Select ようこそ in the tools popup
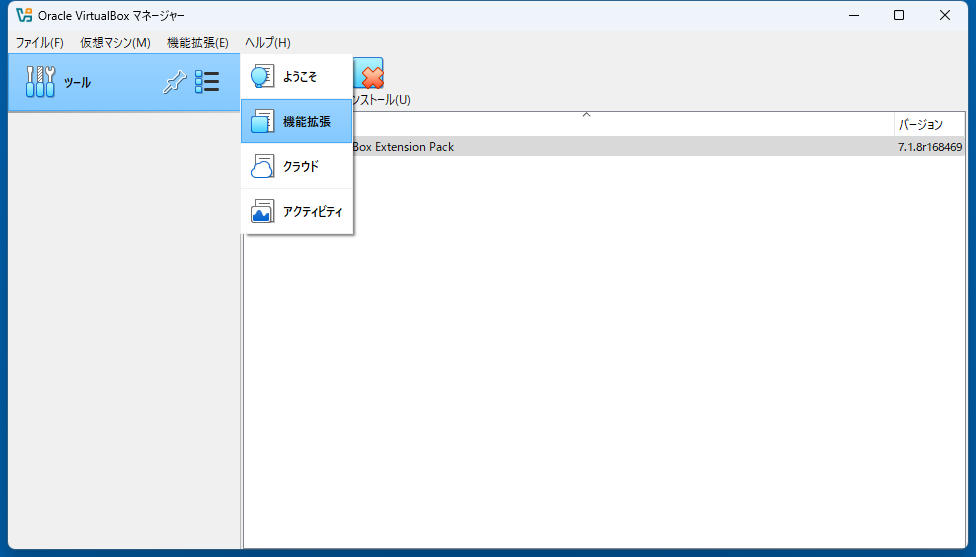This screenshot has height=557, width=976. (x=297, y=77)
